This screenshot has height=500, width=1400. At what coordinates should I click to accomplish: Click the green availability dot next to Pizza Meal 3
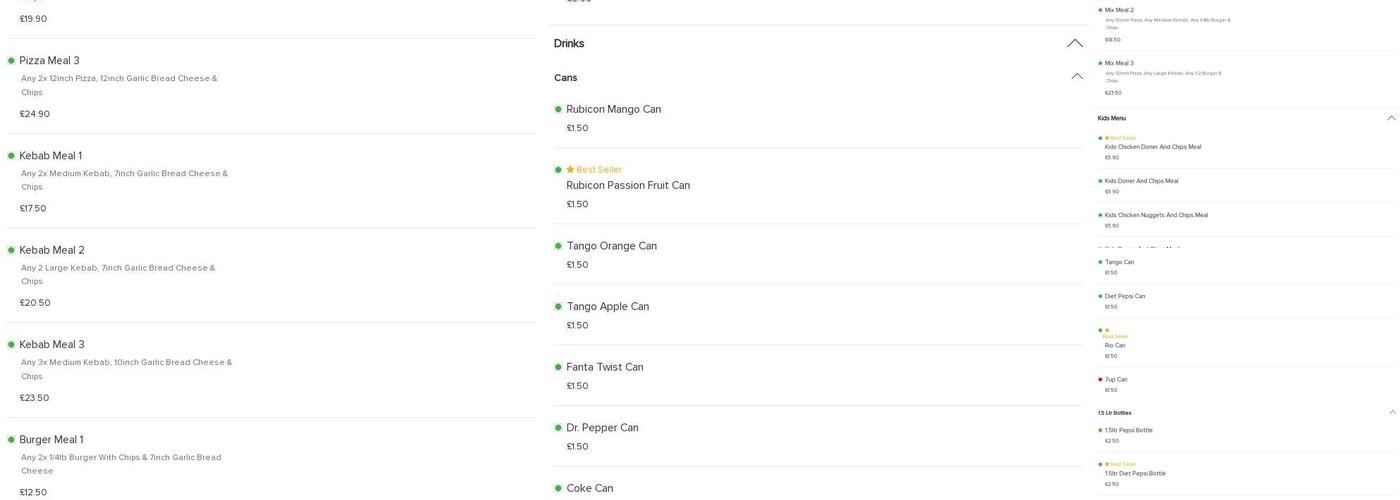[11, 61]
